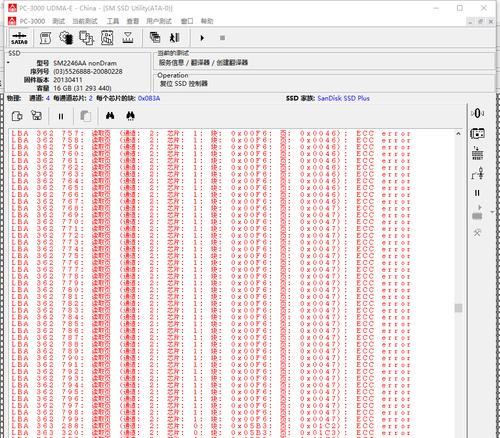Pause log output in the log toolbar

click(x=61, y=116)
